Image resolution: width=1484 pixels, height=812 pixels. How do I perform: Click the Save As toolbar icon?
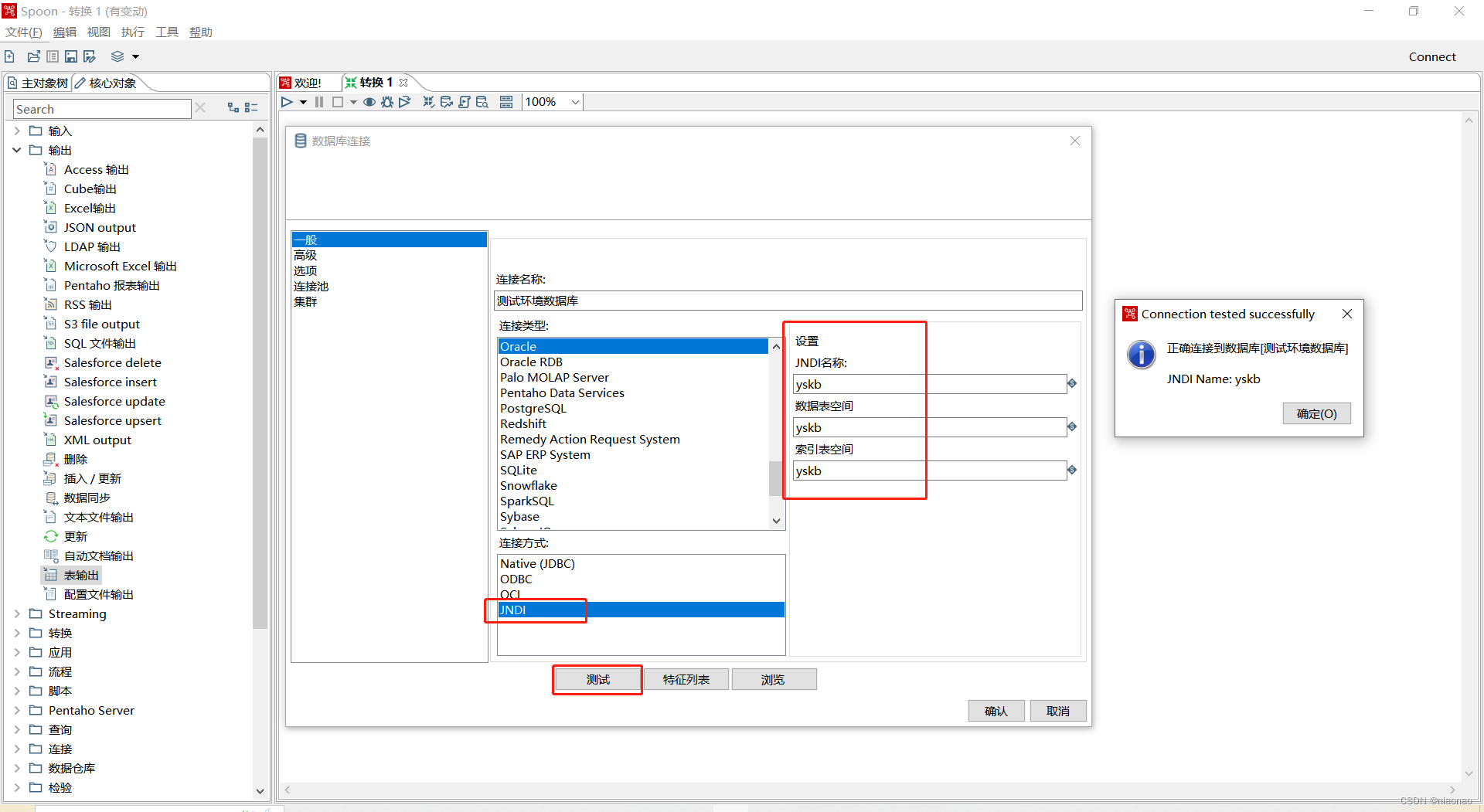[x=90, y=56]
